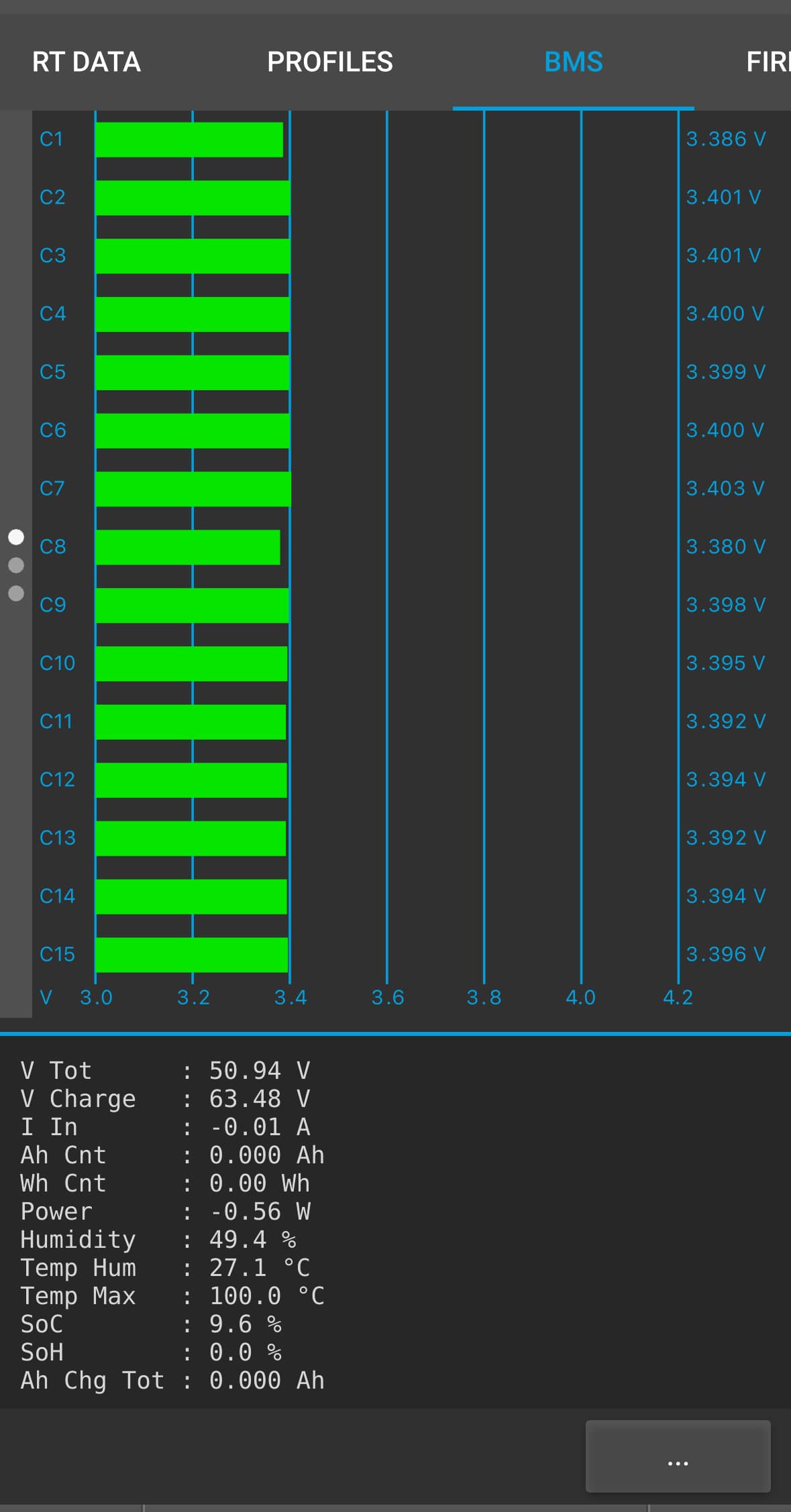
Task: Select the C7 cell voltage bar
Action: coord(193,489)
